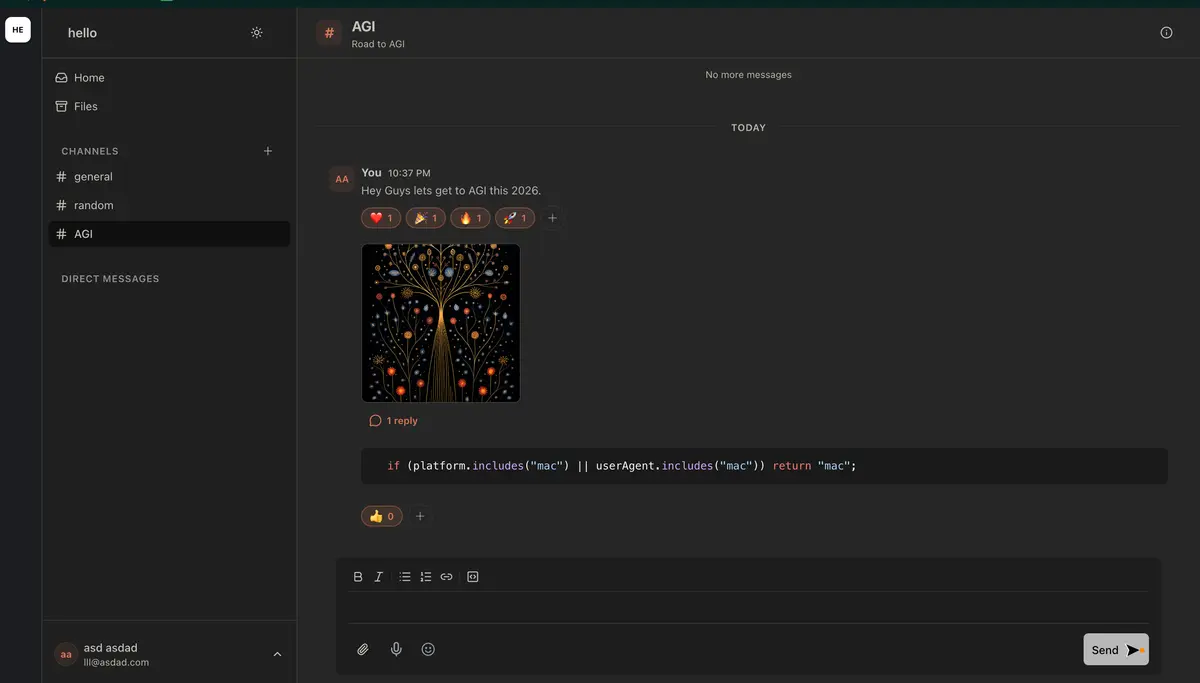Add a new channel with the plus button
Screen dimensions: 1200x683
tap(267, 150)
